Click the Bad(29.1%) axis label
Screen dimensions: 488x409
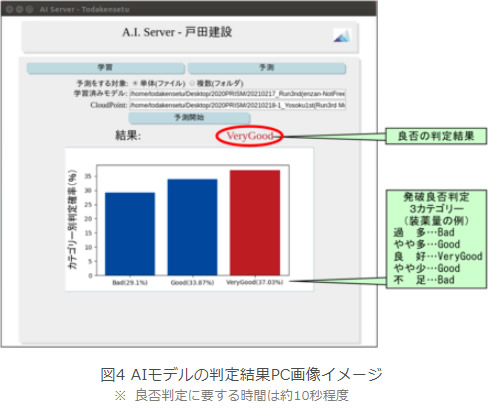[x=130, y=283]
